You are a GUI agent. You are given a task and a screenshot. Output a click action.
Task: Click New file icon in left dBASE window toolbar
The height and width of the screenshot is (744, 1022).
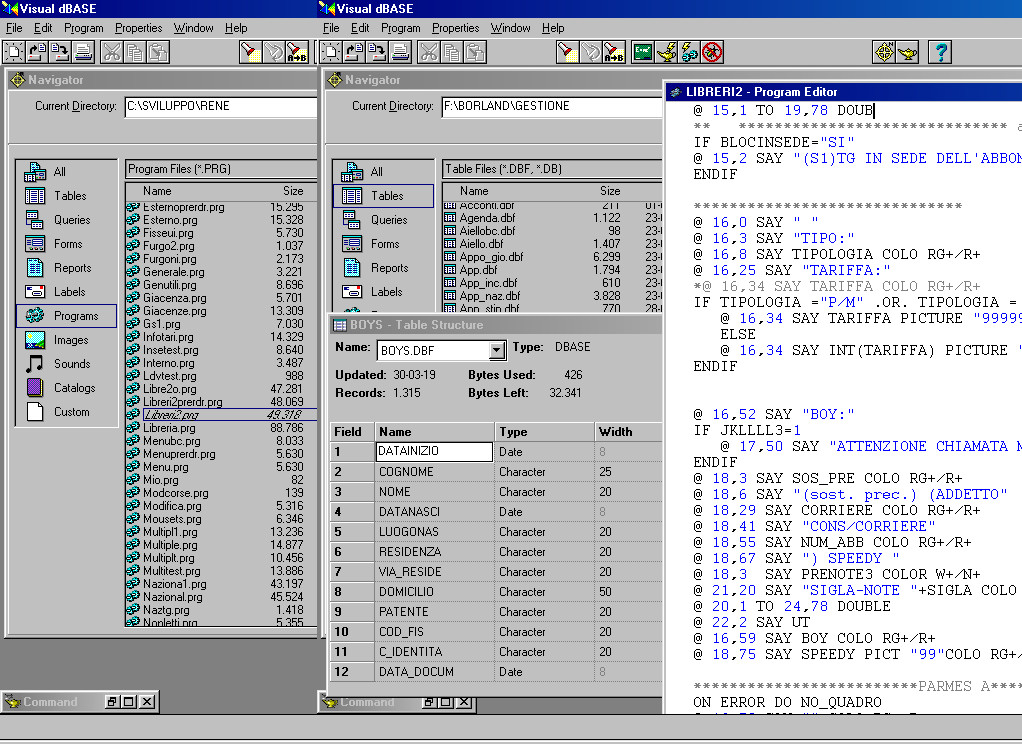pos(14,52)
